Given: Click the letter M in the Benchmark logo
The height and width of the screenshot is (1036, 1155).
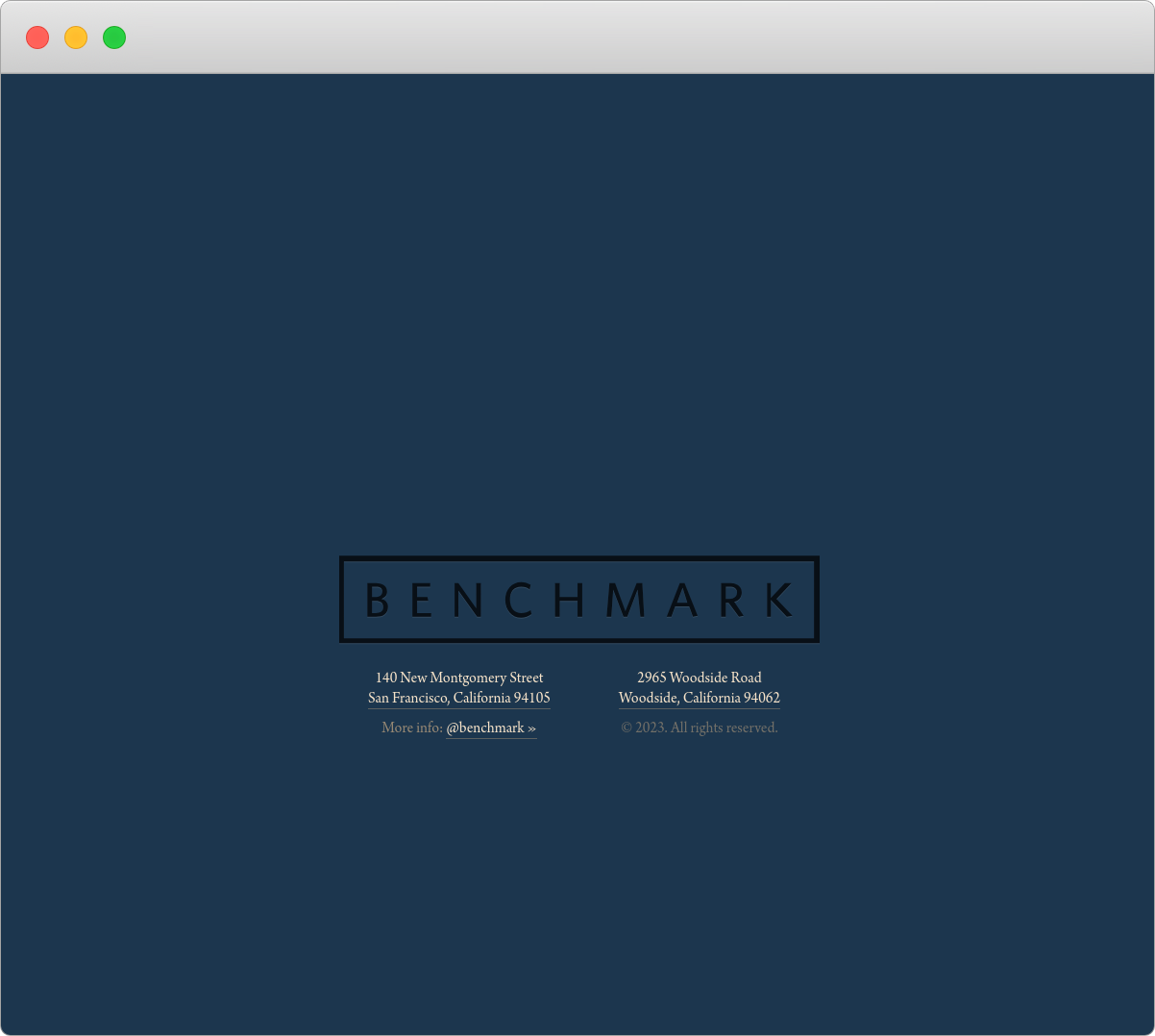Looking at the screenshot, I should [627, 600].
